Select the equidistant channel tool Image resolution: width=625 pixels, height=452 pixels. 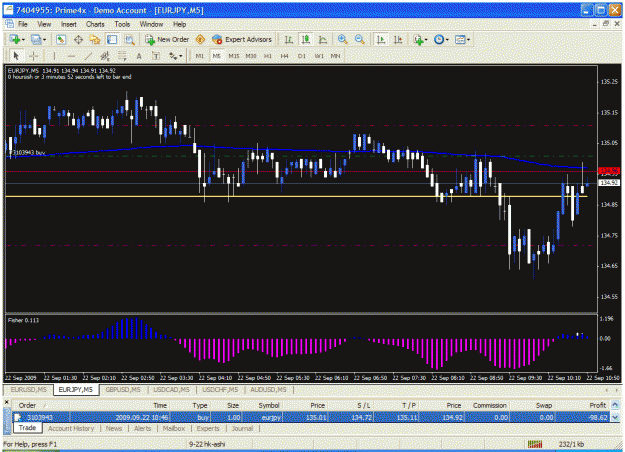tap(105, 56)
